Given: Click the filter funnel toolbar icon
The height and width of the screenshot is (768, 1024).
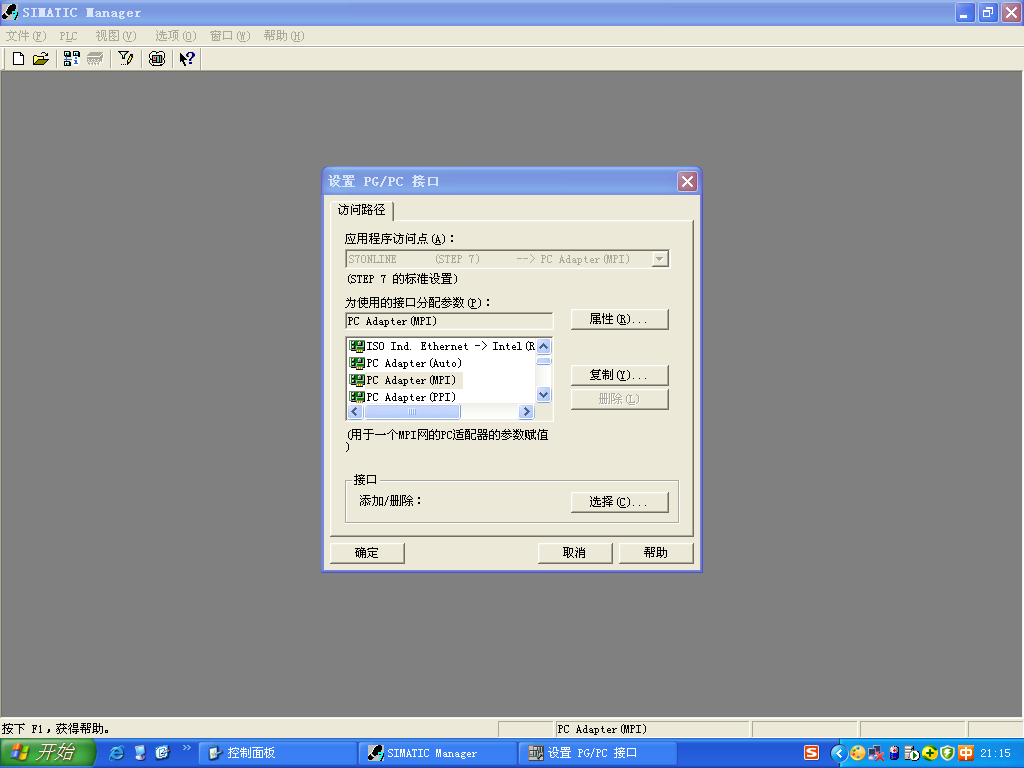Looking at the screenshot, I should (x=125, y=59).
